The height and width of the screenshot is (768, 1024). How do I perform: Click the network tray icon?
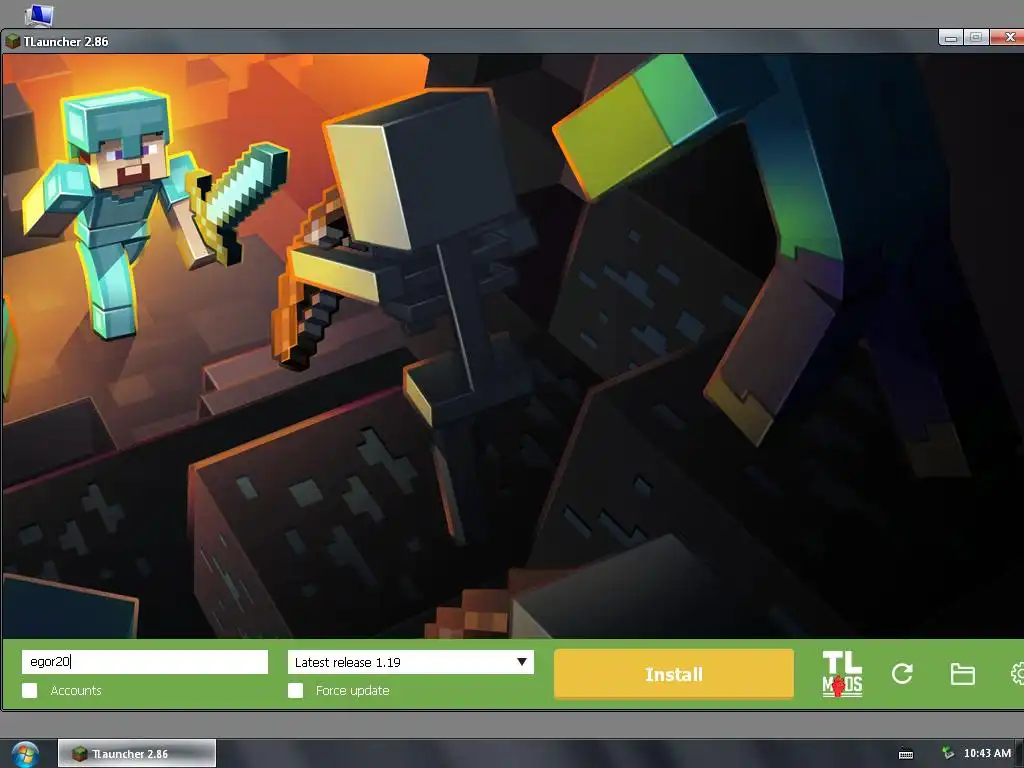pos(948,753)
